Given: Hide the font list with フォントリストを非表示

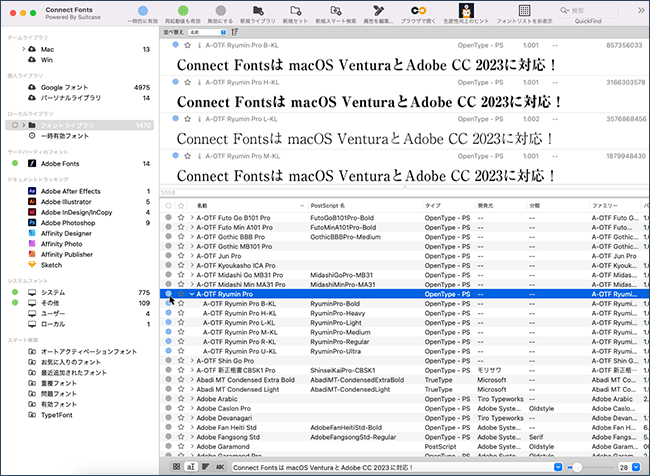Looking at the screenshot, I should (x=524, y=10).
